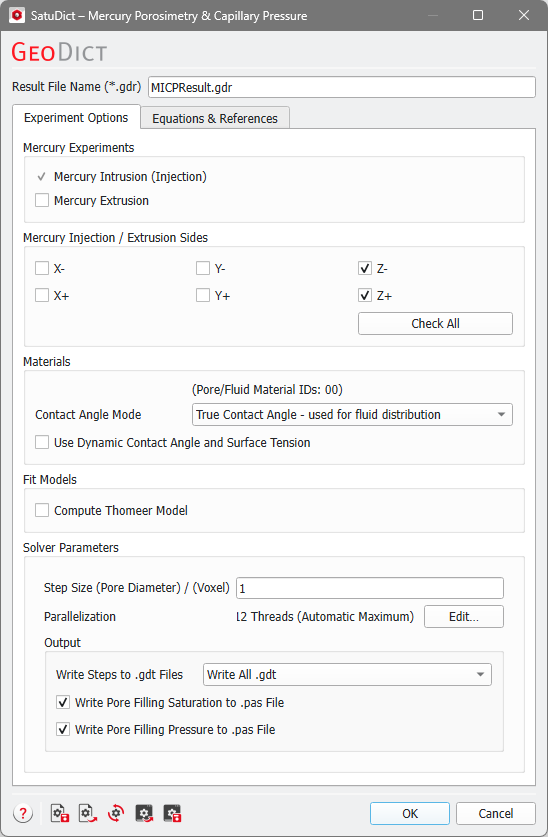Image resolution: width=548 pixels, height=837 pixels.
Task: Click the SatuDict app icon in title bar
Action: [x=17, y=15]
